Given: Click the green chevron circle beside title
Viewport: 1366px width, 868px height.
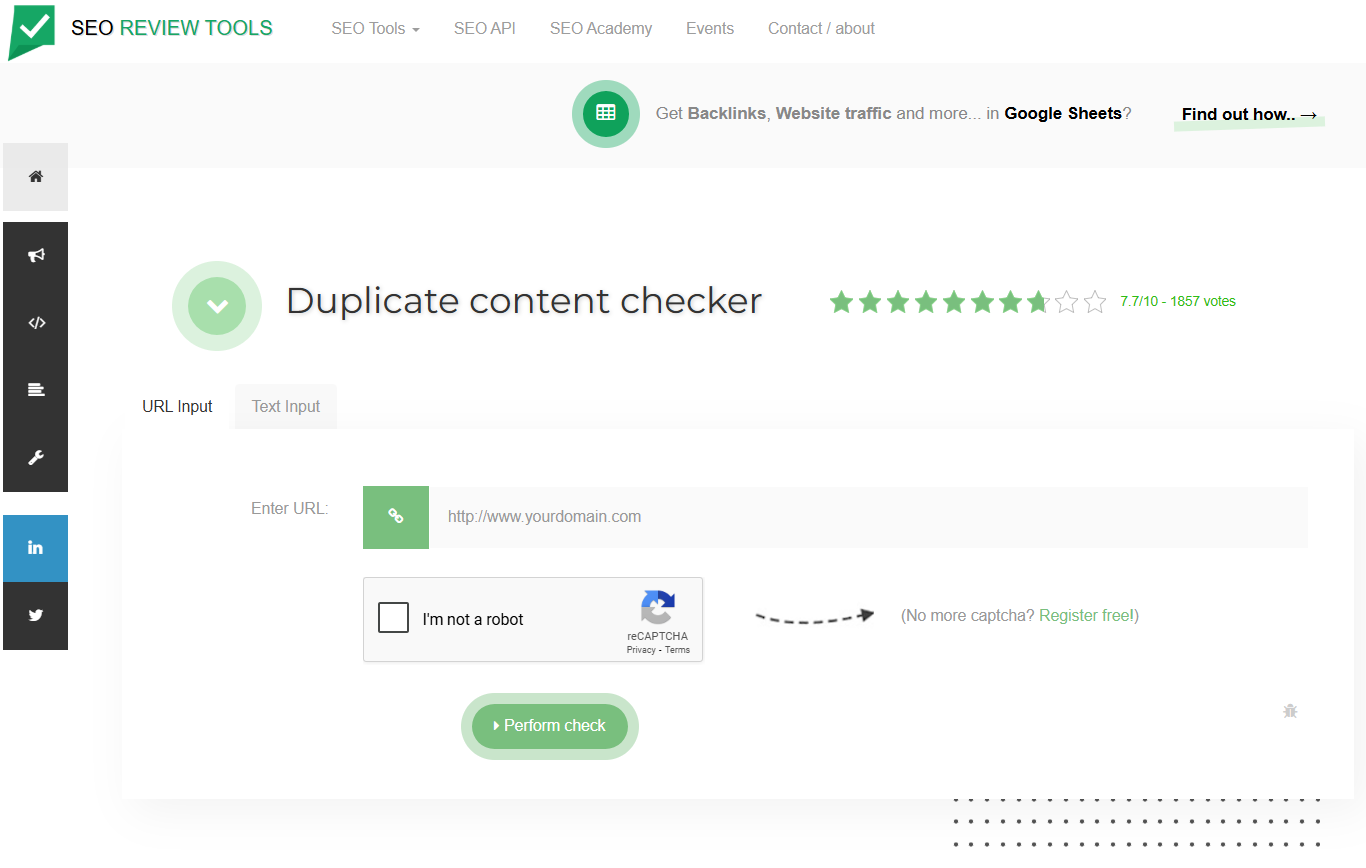Looking at the screenshot, I should pyautogui.click(x=217, y=306).
